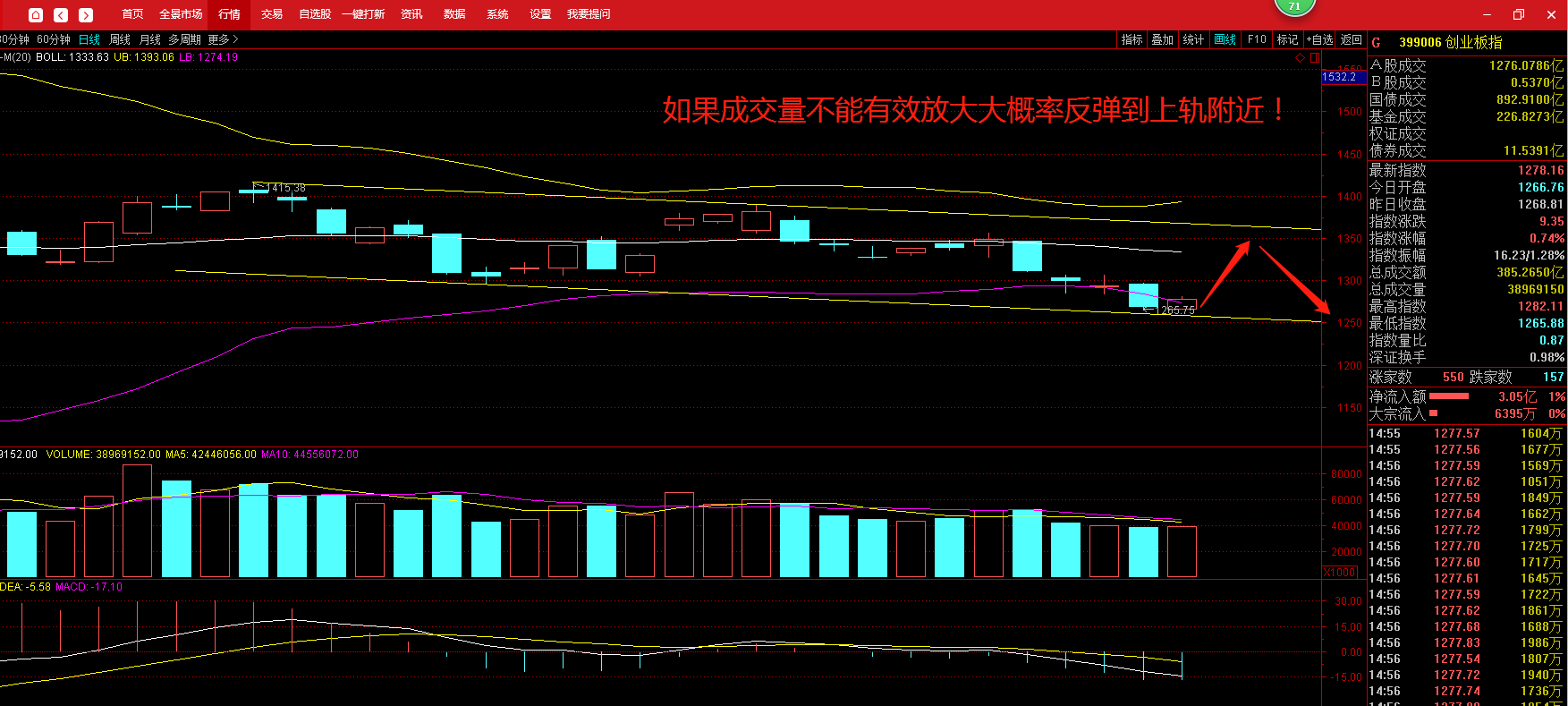This screenshot has width=1568, height=706.
Task: Click the MA5 volume value
Action: [211, 455]
